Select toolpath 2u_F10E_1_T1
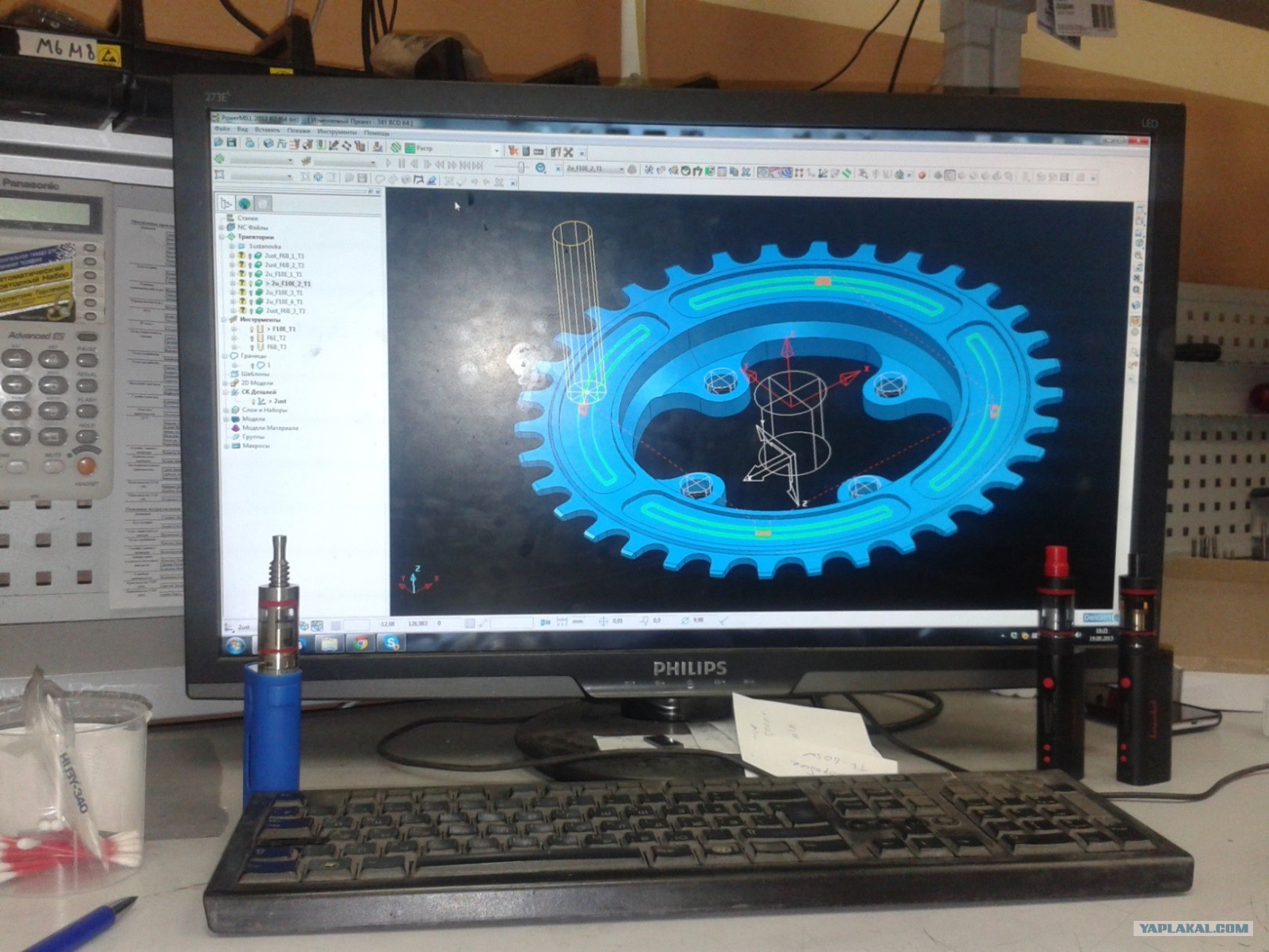This screenshot has height=952, width=1269. (x=284, y=274)
